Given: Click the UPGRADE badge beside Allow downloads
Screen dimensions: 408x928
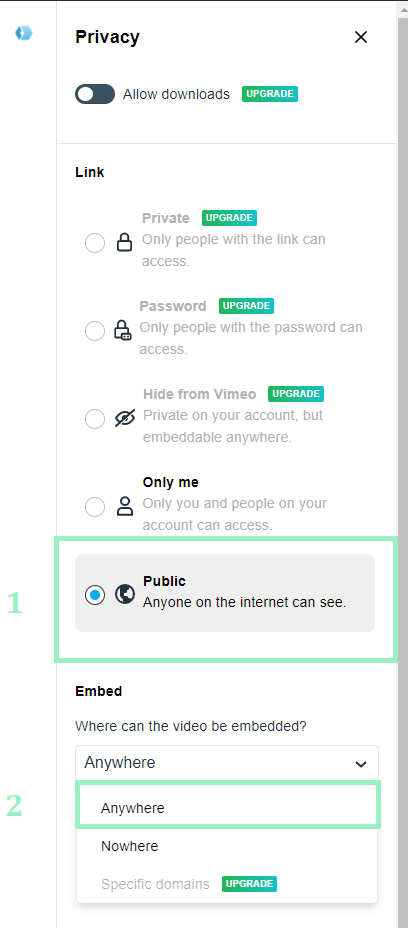Looking at the screenshot, I should (x=269, y=94).
